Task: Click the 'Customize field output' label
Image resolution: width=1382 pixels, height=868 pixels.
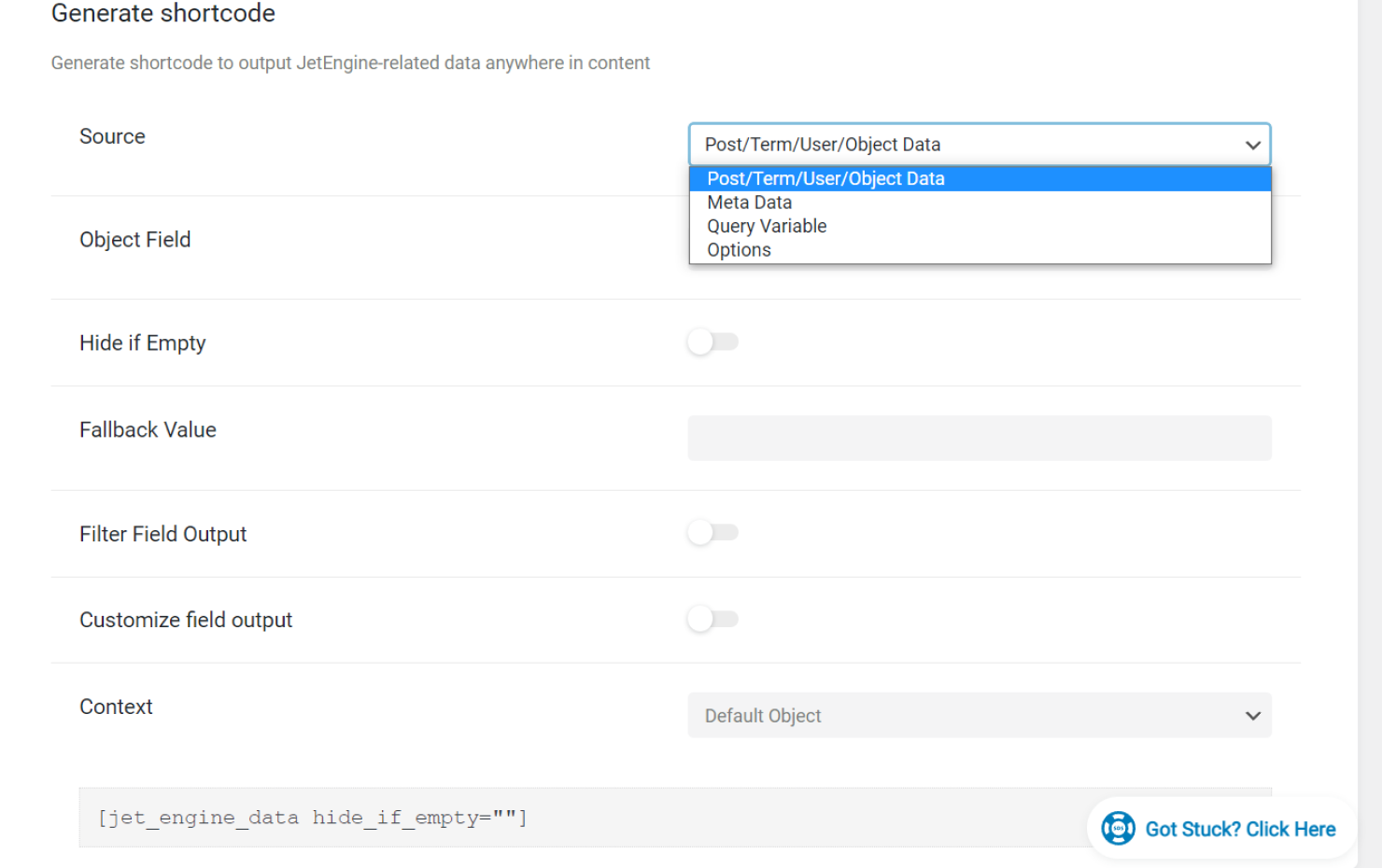Action: pyautogui.click(x=186, y=620)
